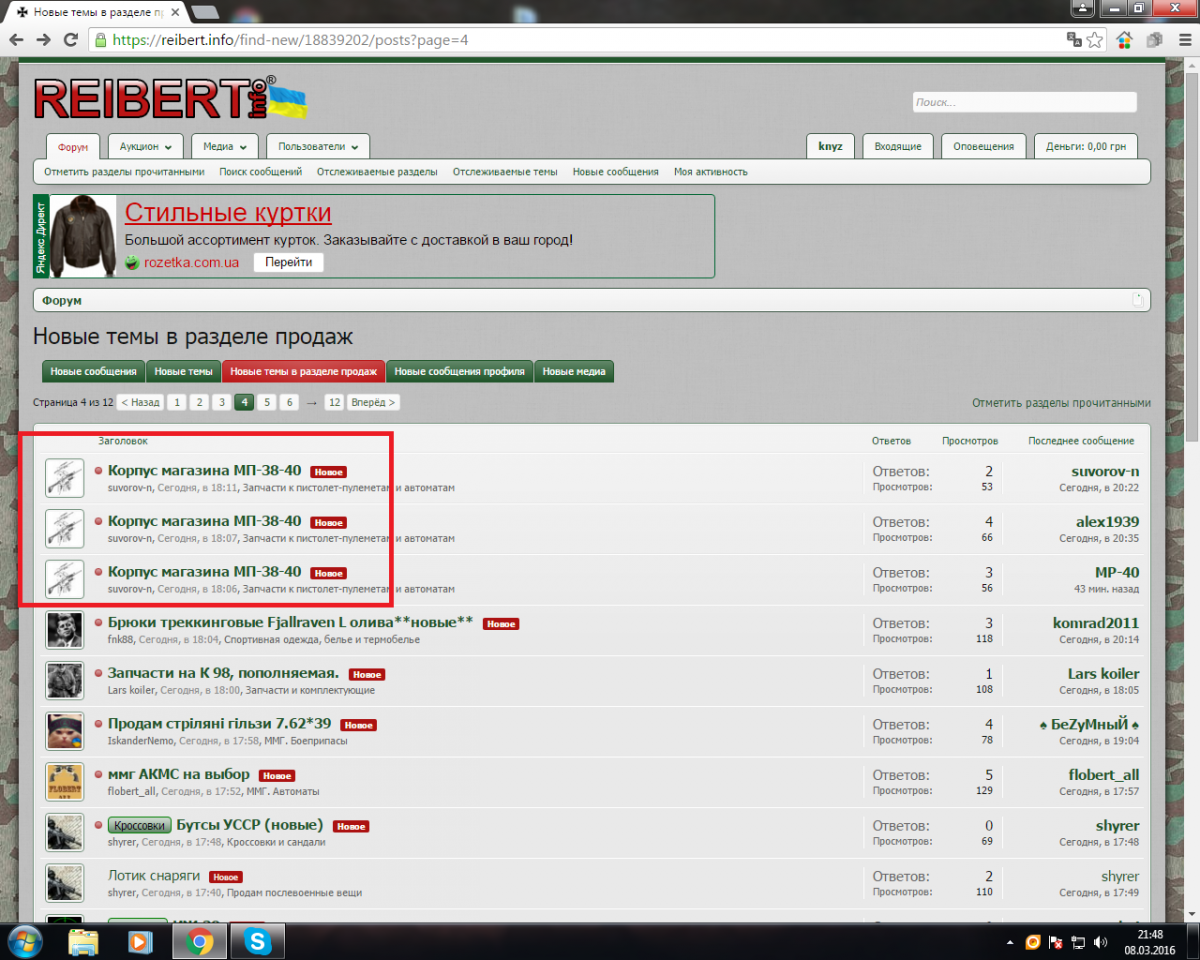Click the browser back arrow
The image size is (1200, 960).
click(16, 40)
